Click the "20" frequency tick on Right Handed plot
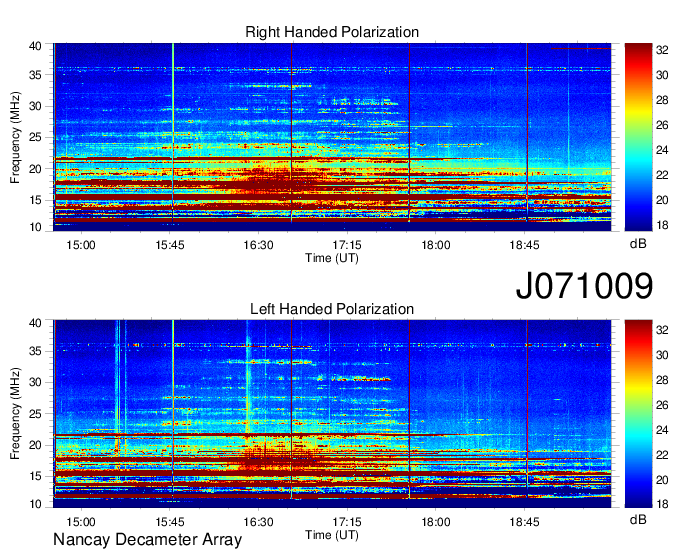This screenshot has width=680, height=552. click(x=36, y=169)
